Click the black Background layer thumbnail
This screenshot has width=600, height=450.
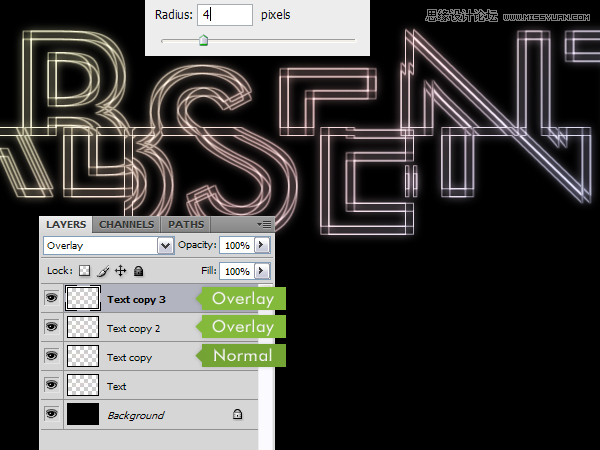(82, 414)
